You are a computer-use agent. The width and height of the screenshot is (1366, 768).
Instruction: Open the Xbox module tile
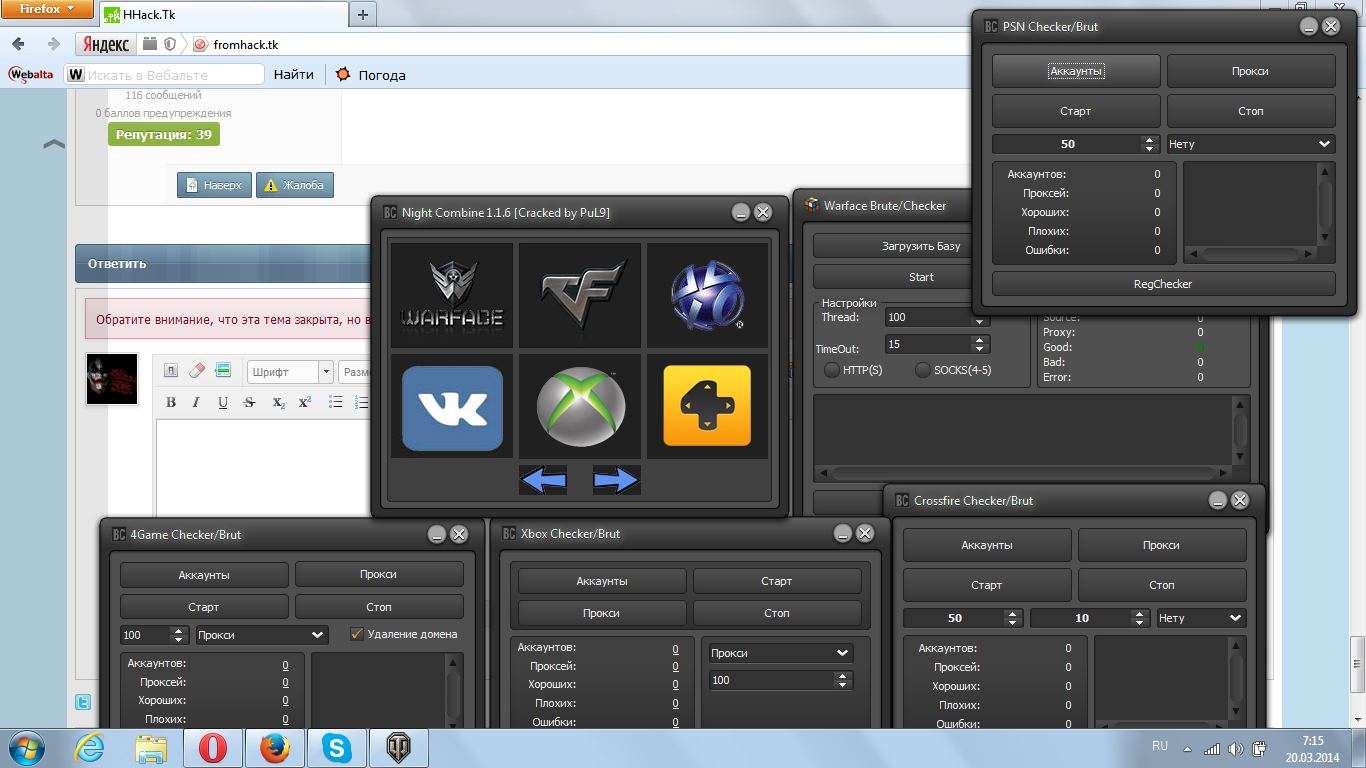pos(580,407)
